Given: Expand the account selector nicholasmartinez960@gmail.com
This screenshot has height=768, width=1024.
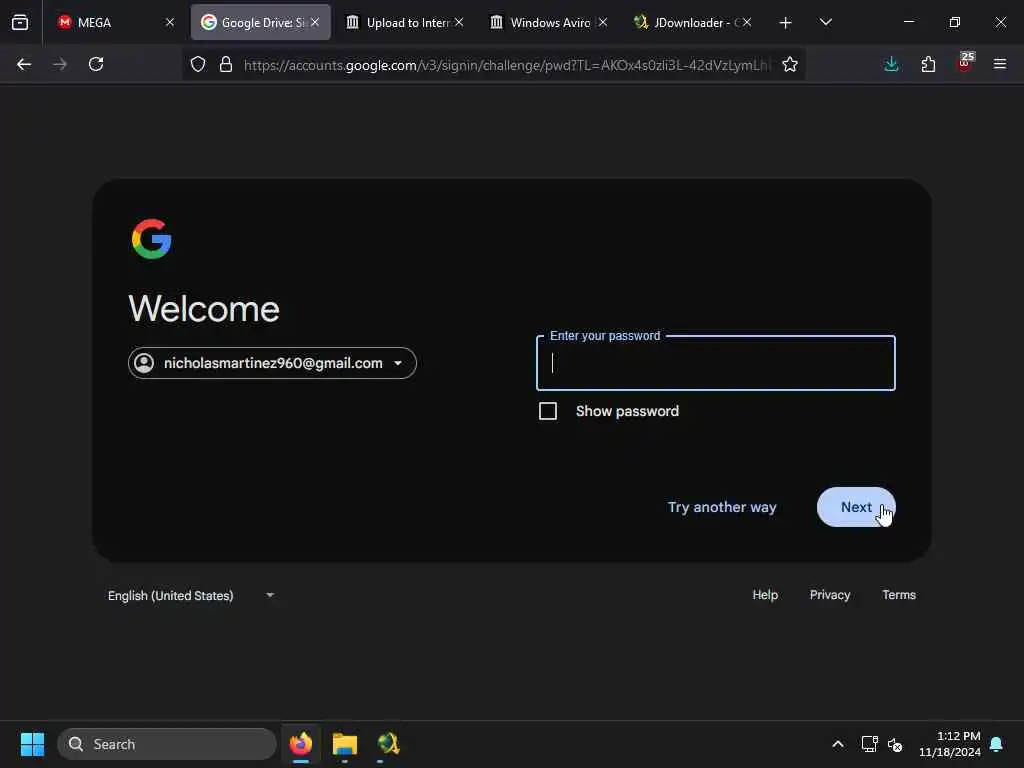Looking at the screenshot, I should click(x=272, y=363).
